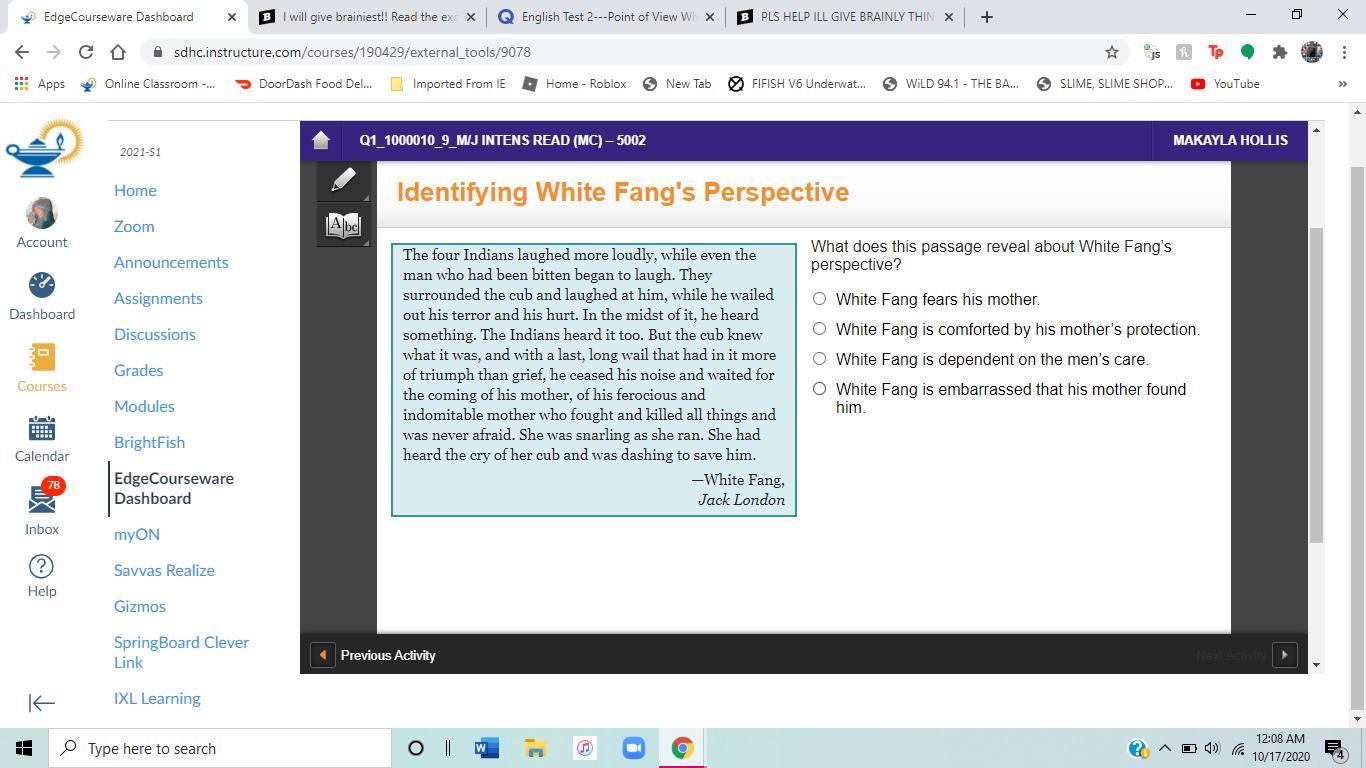1366x768 pixels.
Task: Switch to 'I will give brainiest' tab
Action: pos(369,17)
